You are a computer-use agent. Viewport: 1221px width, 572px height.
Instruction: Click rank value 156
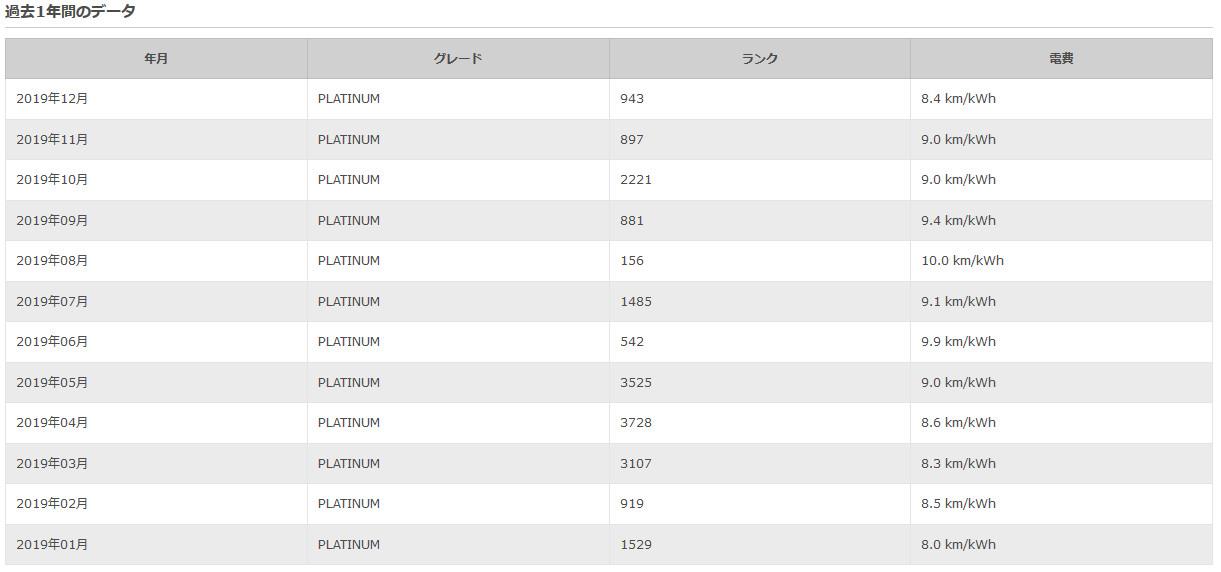(632, 261)
